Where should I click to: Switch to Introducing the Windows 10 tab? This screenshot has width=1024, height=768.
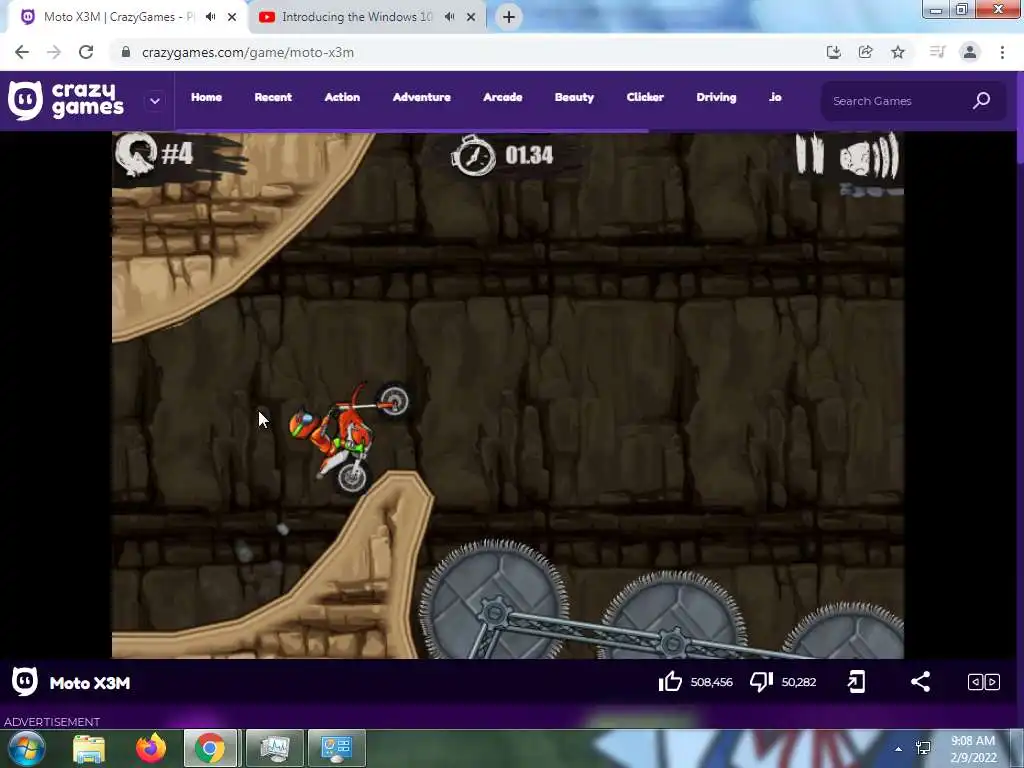click(356, 17)
